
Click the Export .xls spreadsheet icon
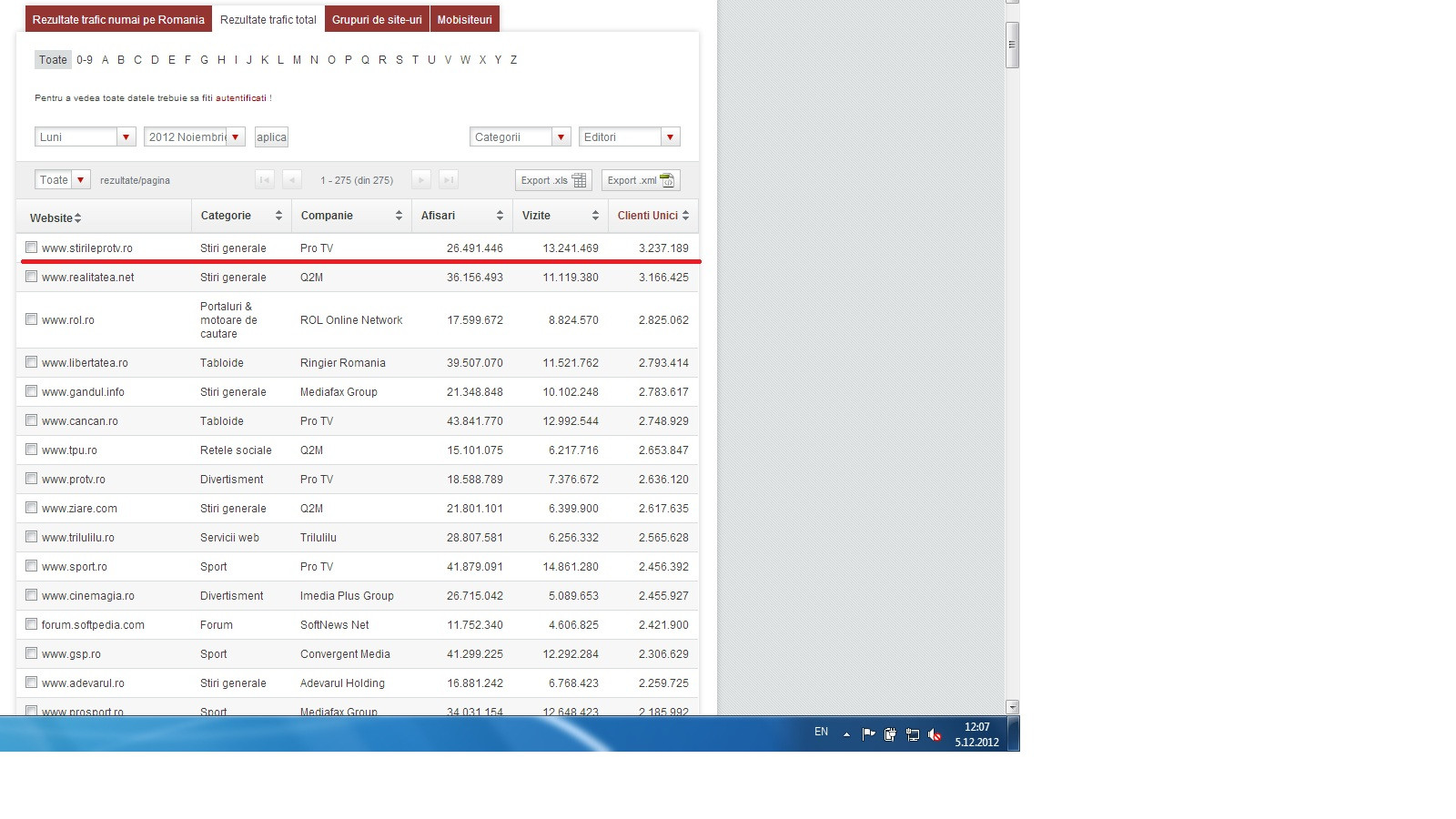580,180
